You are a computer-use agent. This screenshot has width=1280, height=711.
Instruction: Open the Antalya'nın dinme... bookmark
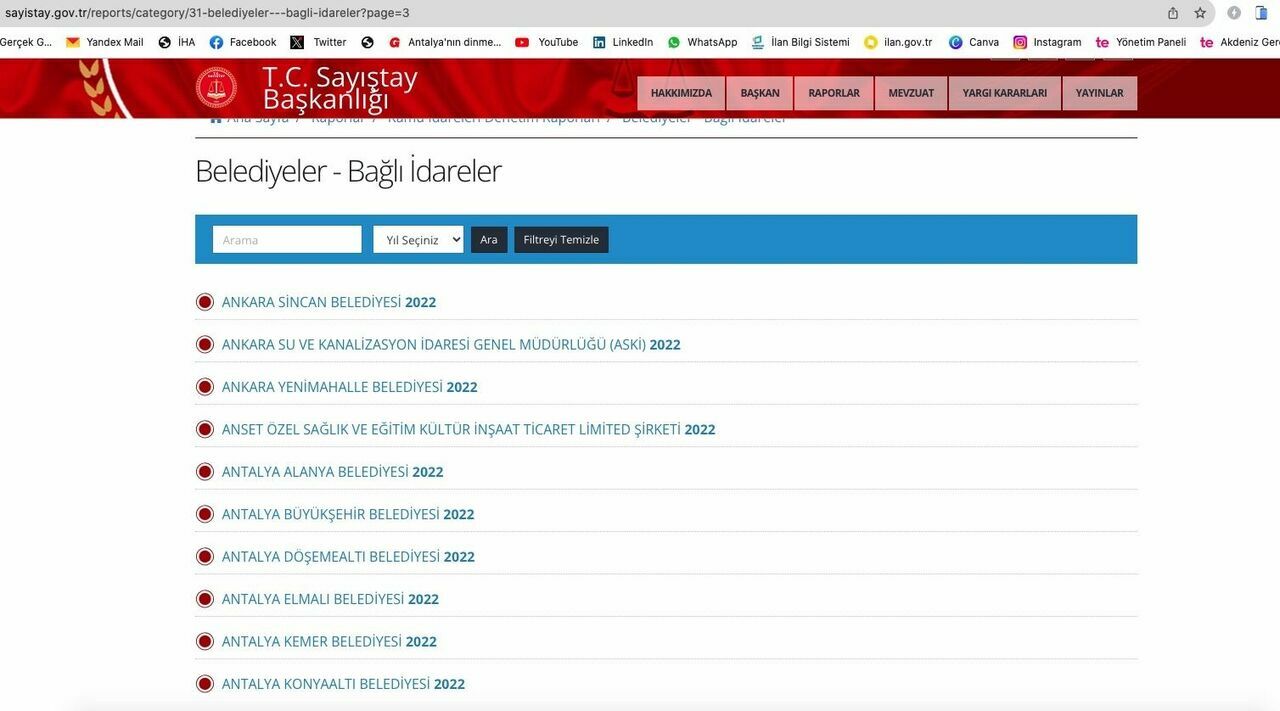click(445, 42)
